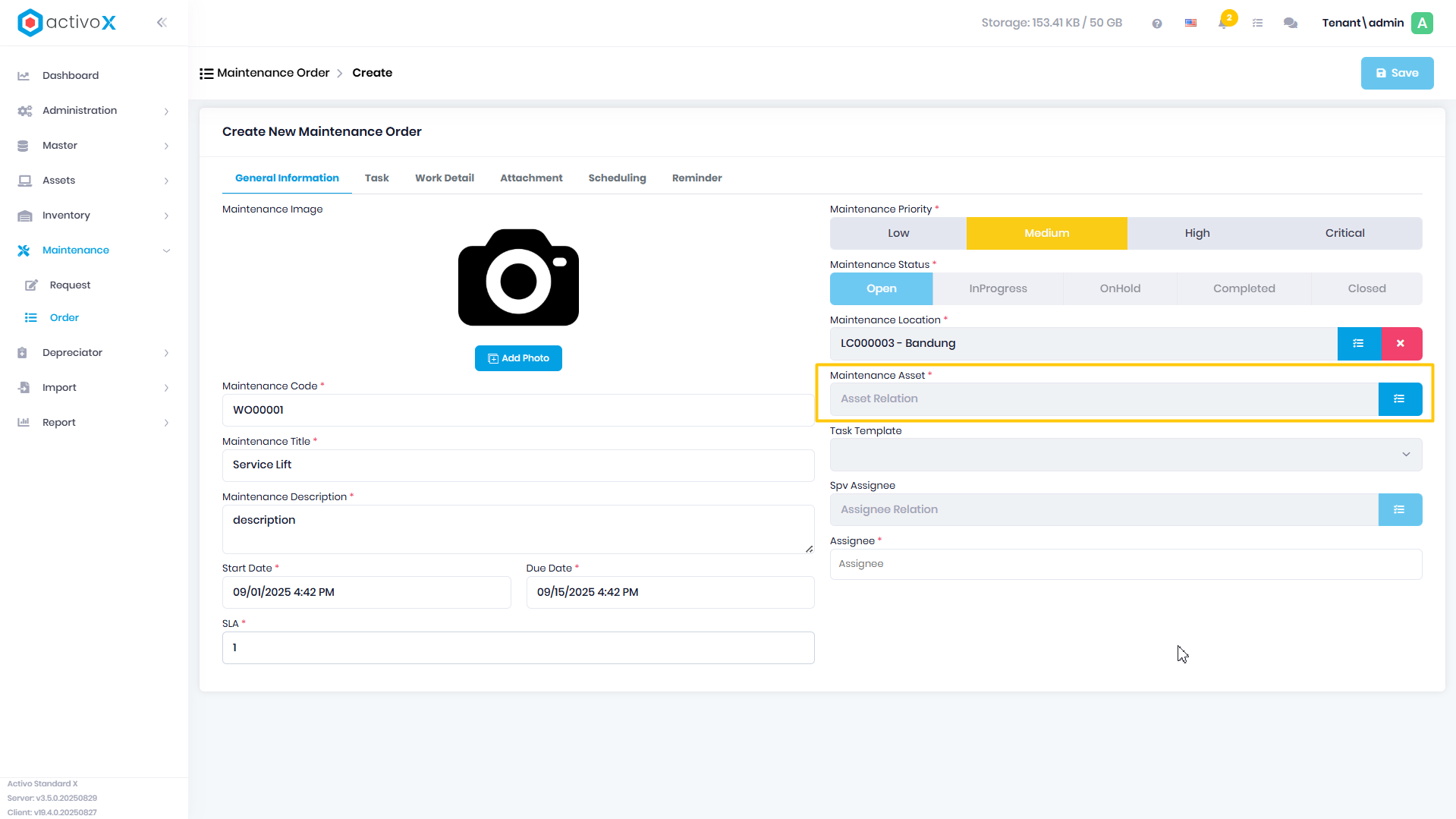The width and height of the screenshot is (1456, 819).
Task: Set priority to Critical
Action: click(1344, 234)
